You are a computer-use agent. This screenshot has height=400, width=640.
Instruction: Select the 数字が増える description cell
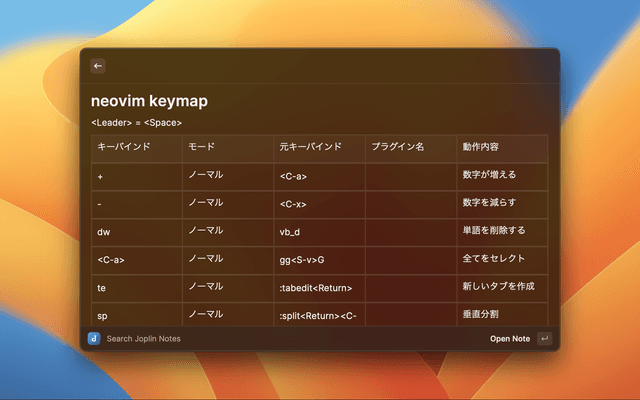point(489,175)
